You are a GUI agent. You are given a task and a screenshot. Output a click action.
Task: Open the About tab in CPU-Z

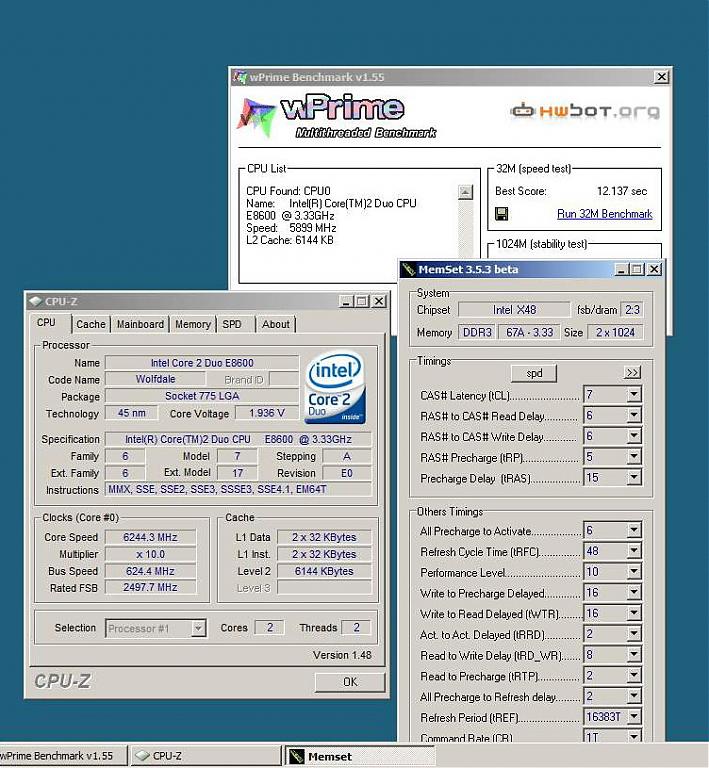(276, 324)
